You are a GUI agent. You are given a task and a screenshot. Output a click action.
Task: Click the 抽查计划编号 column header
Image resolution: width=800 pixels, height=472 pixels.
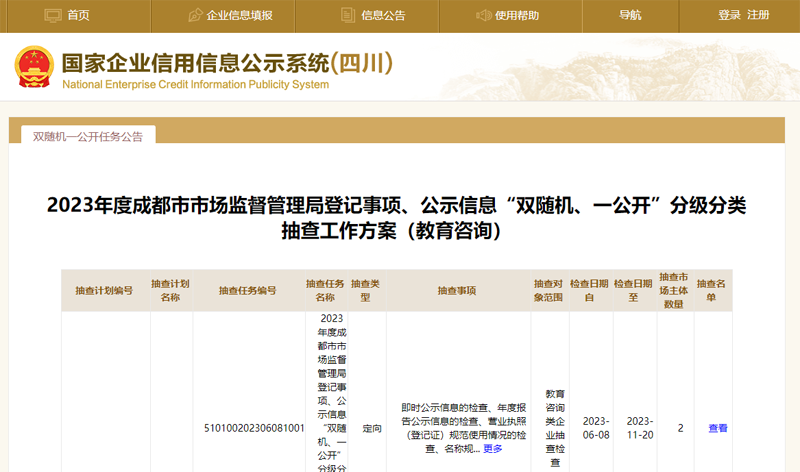pyautogui.click(x=104, y=290)
